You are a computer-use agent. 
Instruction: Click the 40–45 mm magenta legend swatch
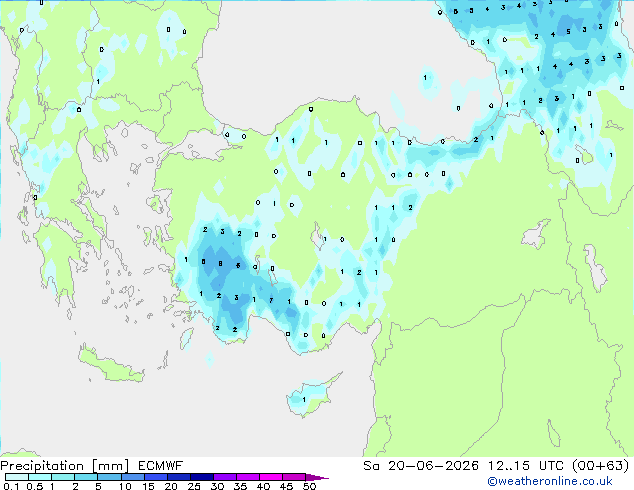tap(271, 477)
